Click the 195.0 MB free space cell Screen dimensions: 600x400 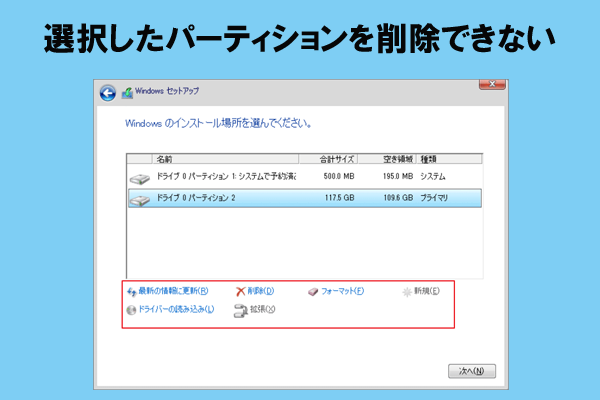coord(398,176)
